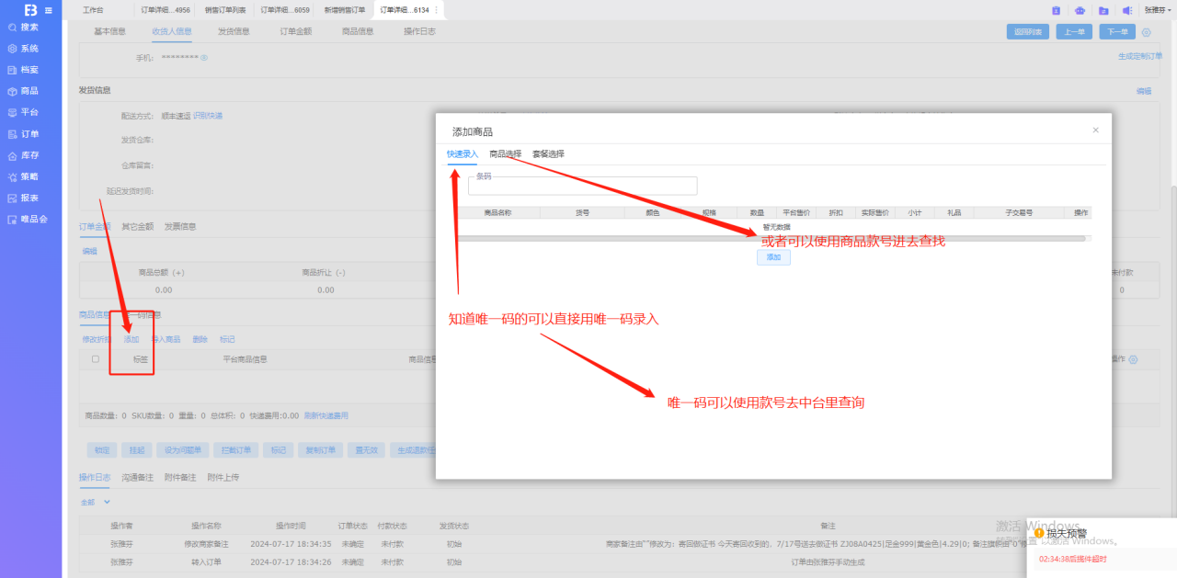
Task: Click the purple speaker announcement icon
Action: click(x=1126, y=10)
